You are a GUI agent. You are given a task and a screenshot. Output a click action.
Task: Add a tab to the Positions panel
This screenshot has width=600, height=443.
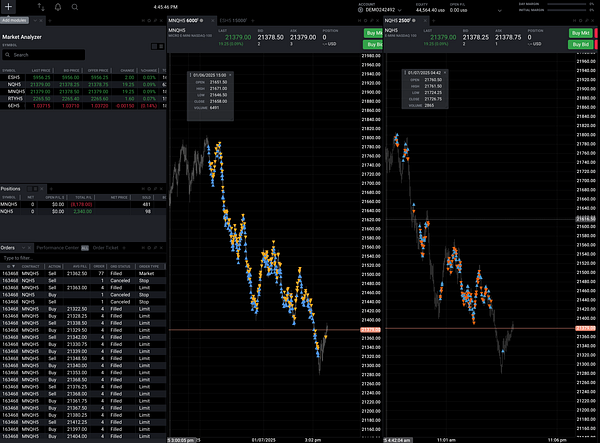click(51, 189)
